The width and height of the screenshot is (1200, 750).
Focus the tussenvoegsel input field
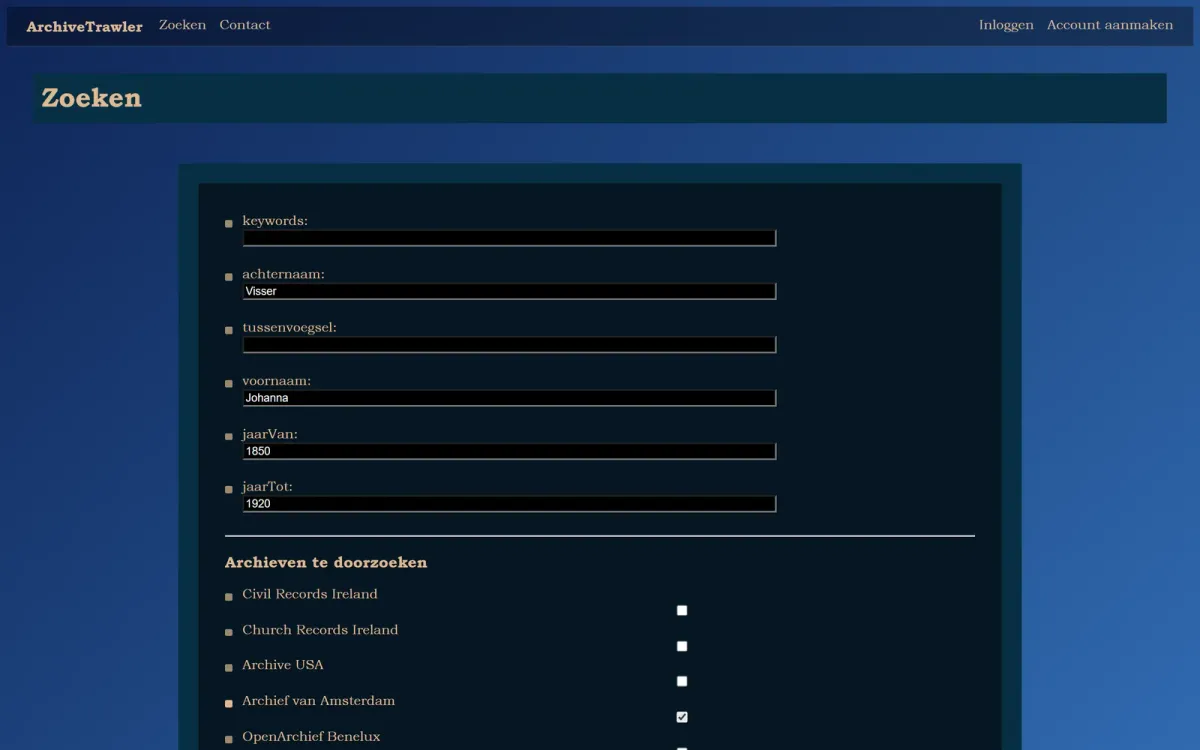click(509, 344)
